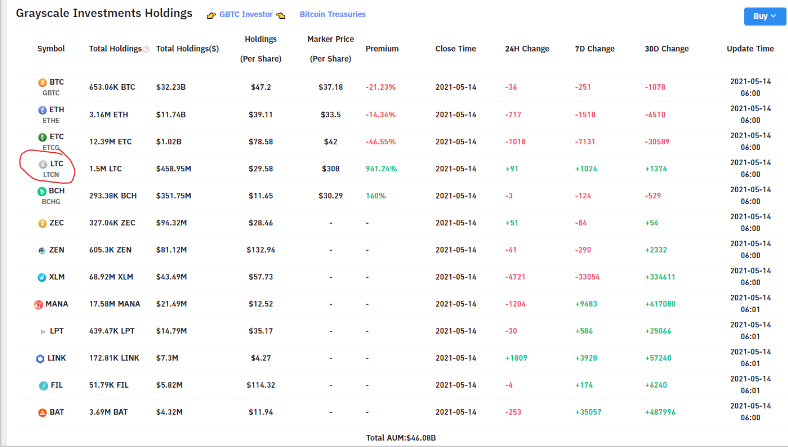Click the Bitcoin BTC coin icon
The height and width of the screenshot is (447, 788).
42,82
